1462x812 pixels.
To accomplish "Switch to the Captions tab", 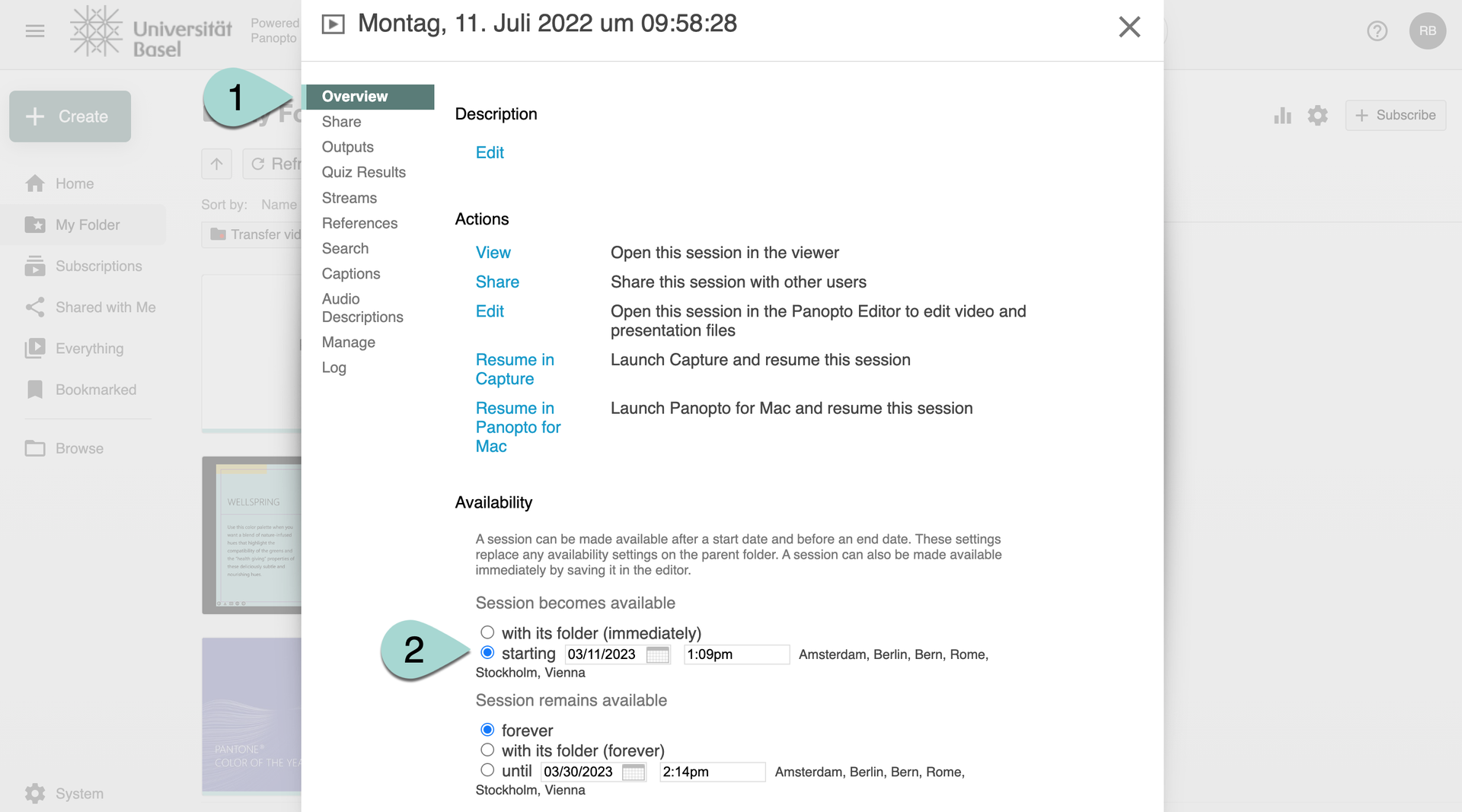I will click(x=350, y=274).
